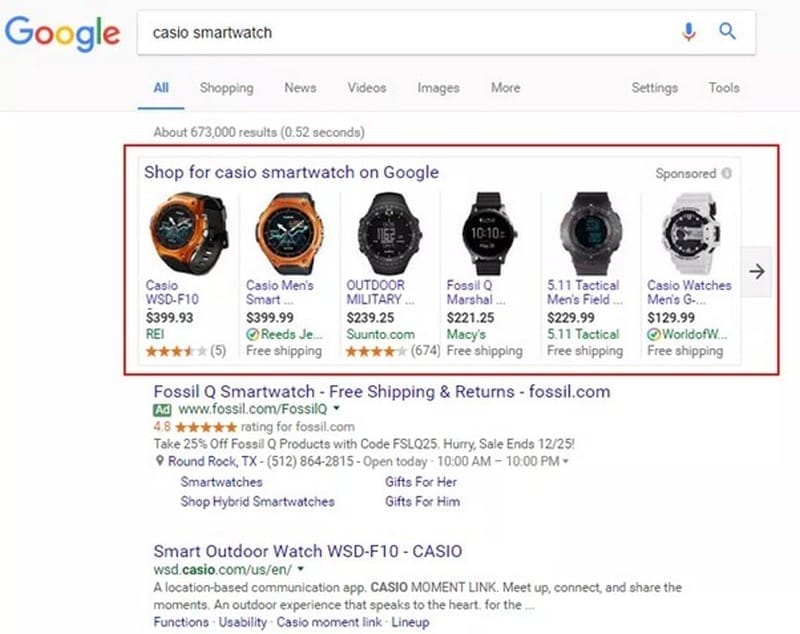The width and height of the screenshot is (800, 634).
Task: Click the trusted store checkmark beside Reeds Je...
Action: click(253, 333)
